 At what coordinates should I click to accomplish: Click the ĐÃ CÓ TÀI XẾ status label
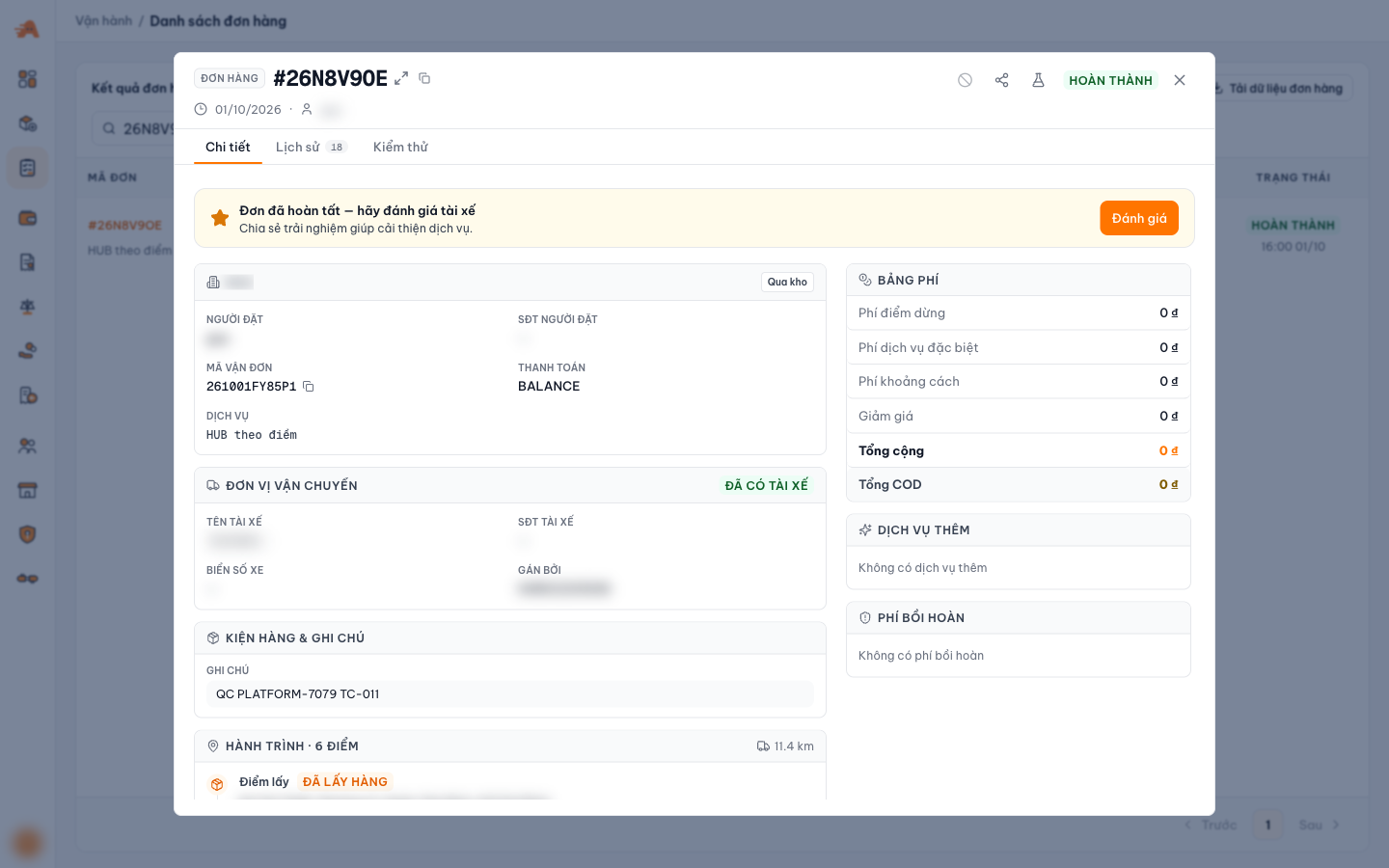767,485
